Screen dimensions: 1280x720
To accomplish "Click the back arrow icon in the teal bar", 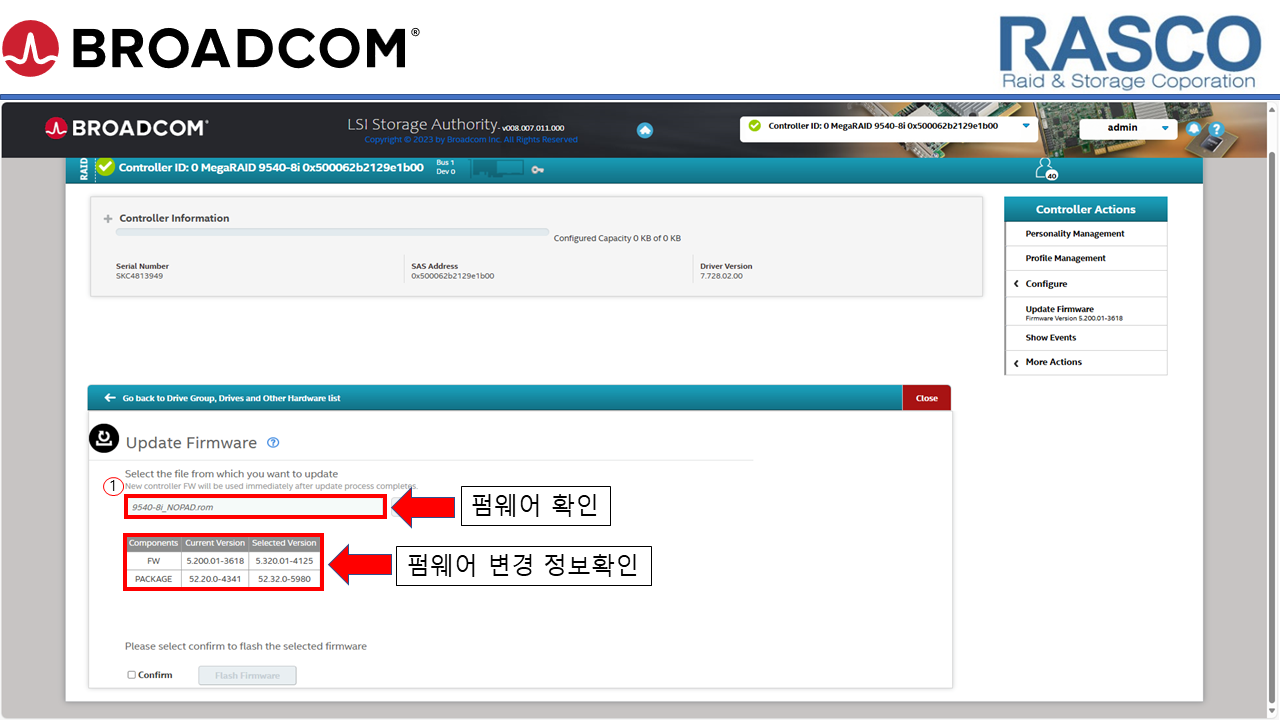I will (110, 398).
